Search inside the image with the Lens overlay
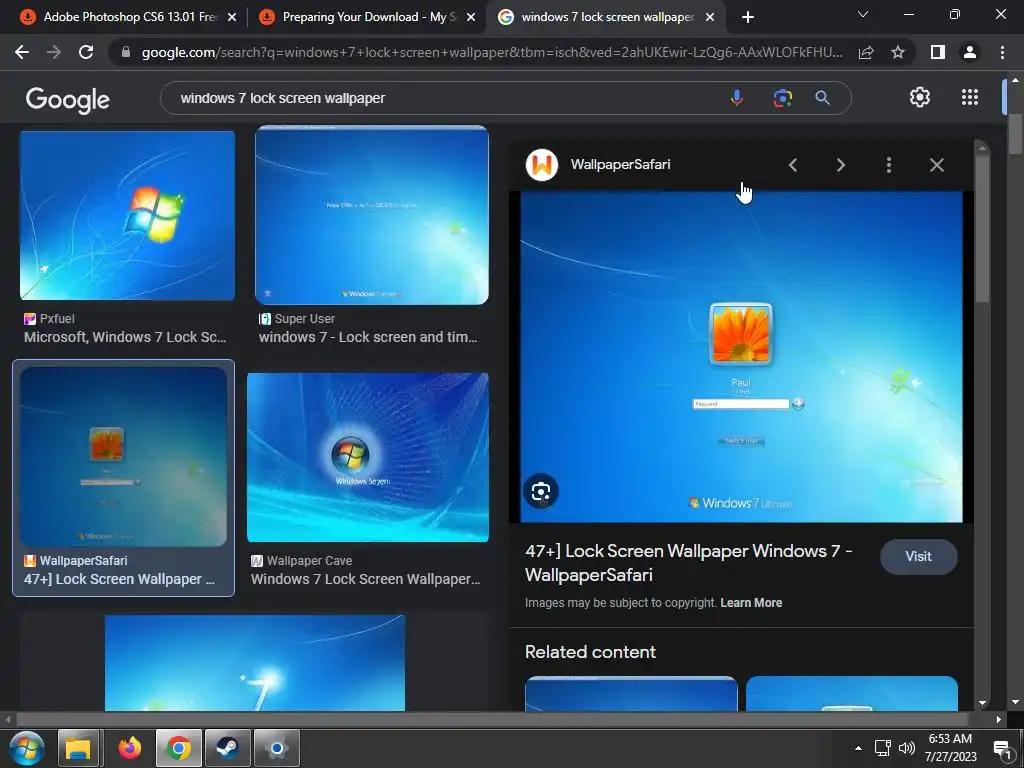1024x768 pixels. pos(541,491)
